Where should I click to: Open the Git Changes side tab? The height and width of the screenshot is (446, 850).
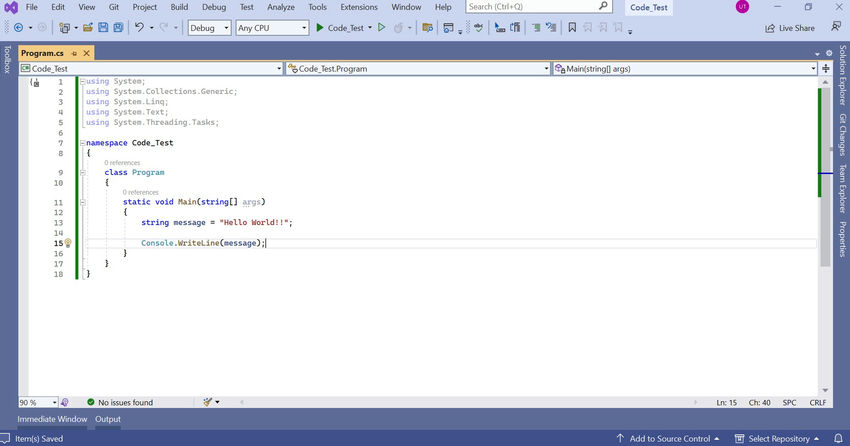click(x=842, y=134)
